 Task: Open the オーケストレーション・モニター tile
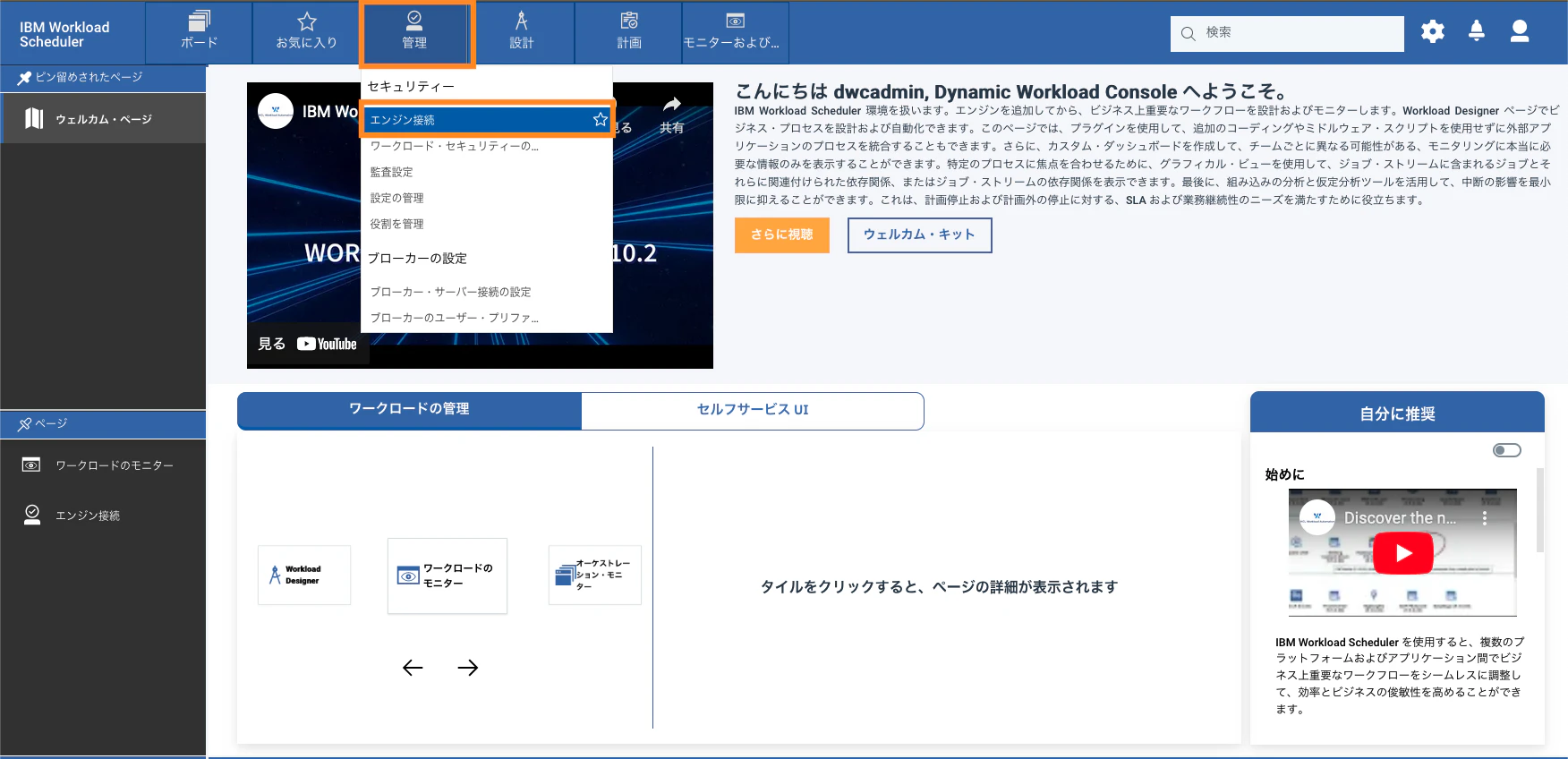[x=595, y=575]
